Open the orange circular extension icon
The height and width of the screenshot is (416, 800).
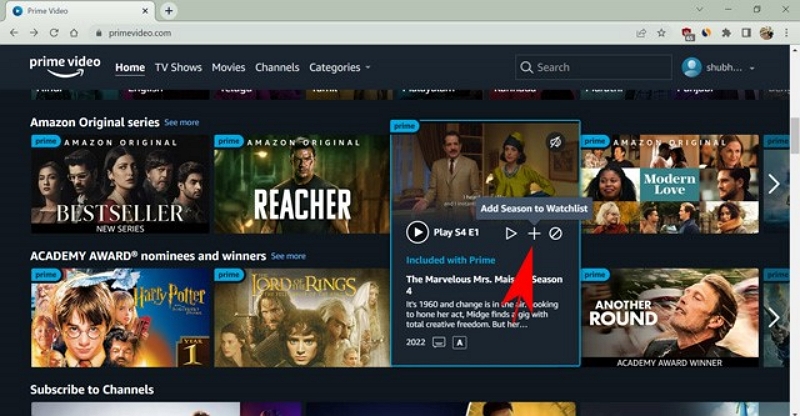click(707, 33)
